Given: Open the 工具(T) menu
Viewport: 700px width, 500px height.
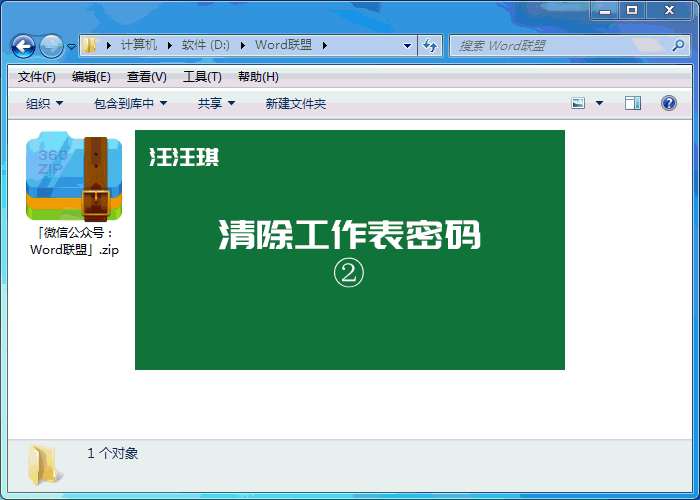Looking at the screenshot, I should coord(202,77).
